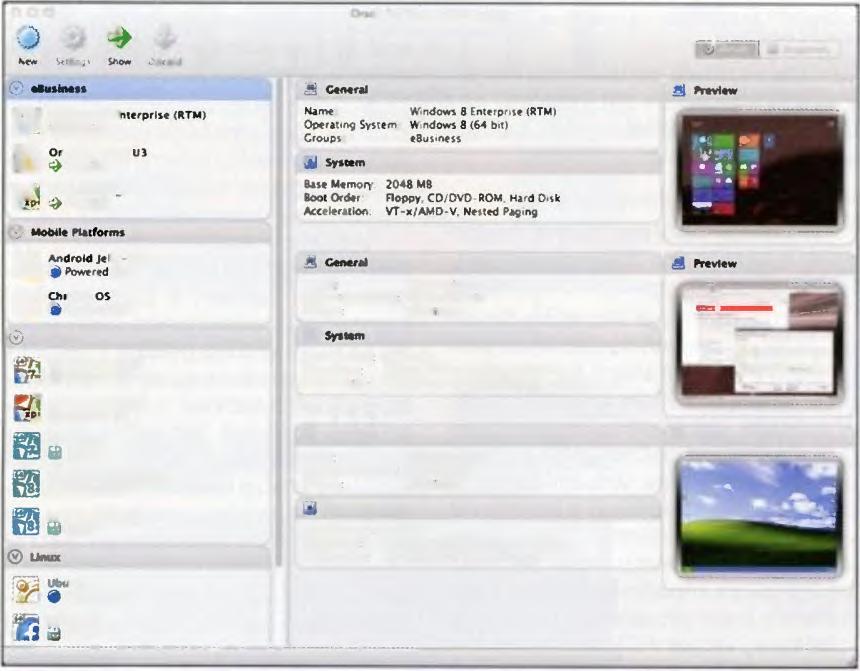Screen dimensions: 860x671
Task: Click the red XP icon below Windows 7 icon
Action: 27,408
